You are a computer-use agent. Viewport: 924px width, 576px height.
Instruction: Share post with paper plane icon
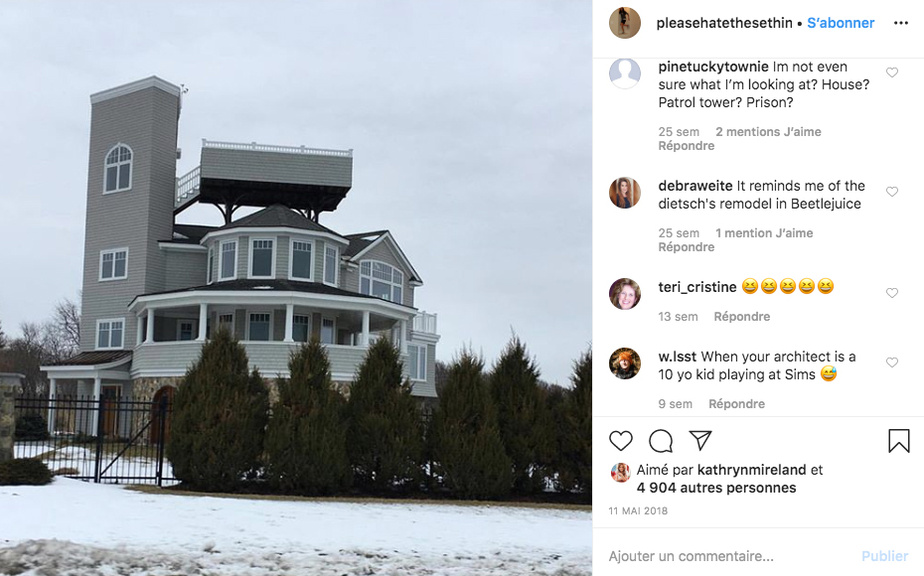tap(700, 440)
